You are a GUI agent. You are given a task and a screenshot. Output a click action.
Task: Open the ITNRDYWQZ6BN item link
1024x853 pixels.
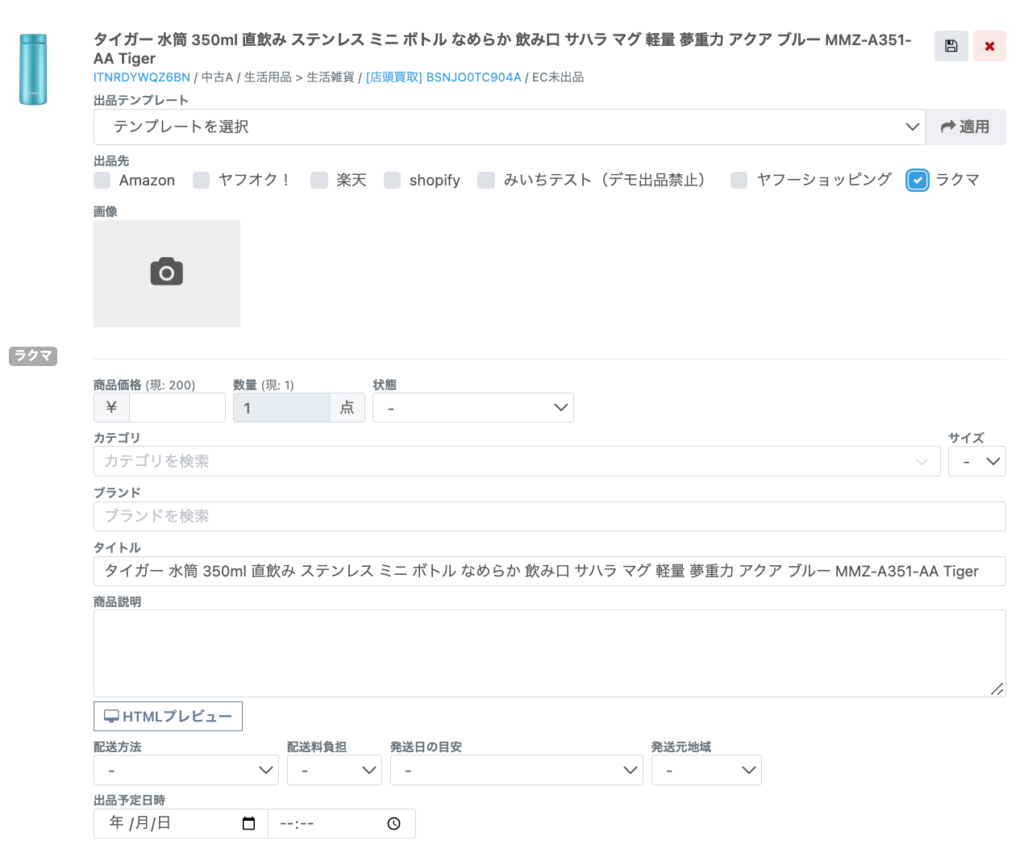pos(142,77)
